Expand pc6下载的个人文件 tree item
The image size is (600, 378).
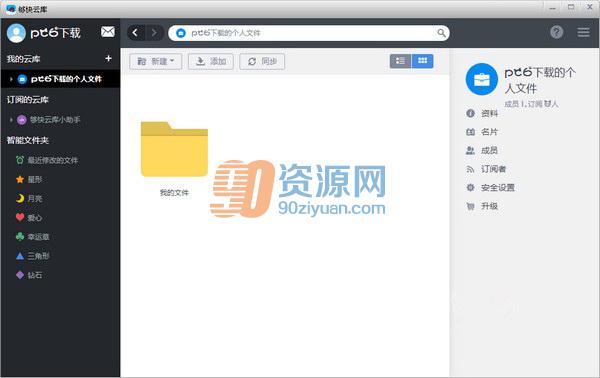point(11,79)
